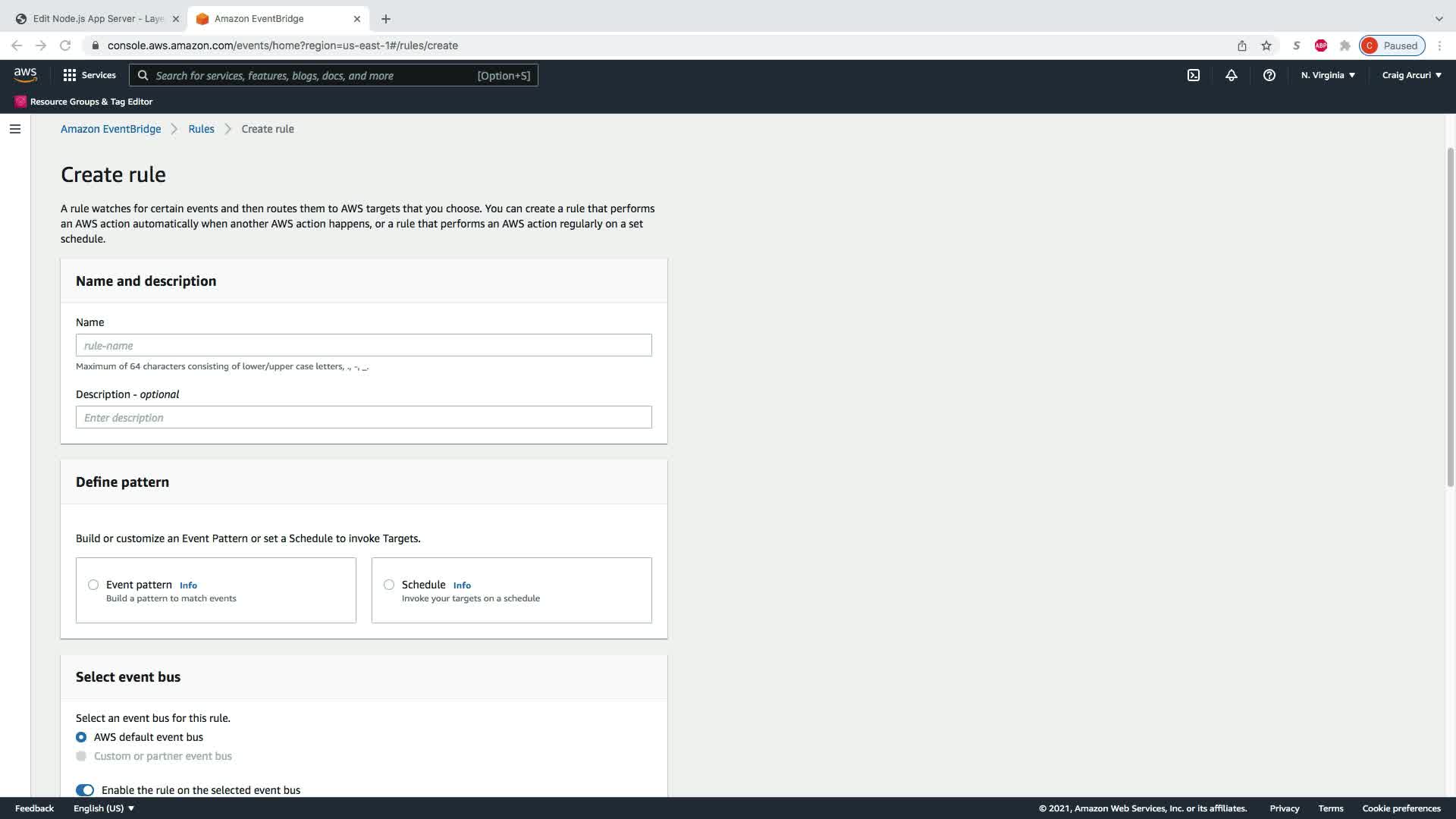
Task: Select the Schedule radio option
Action: [x=389, y=585]
